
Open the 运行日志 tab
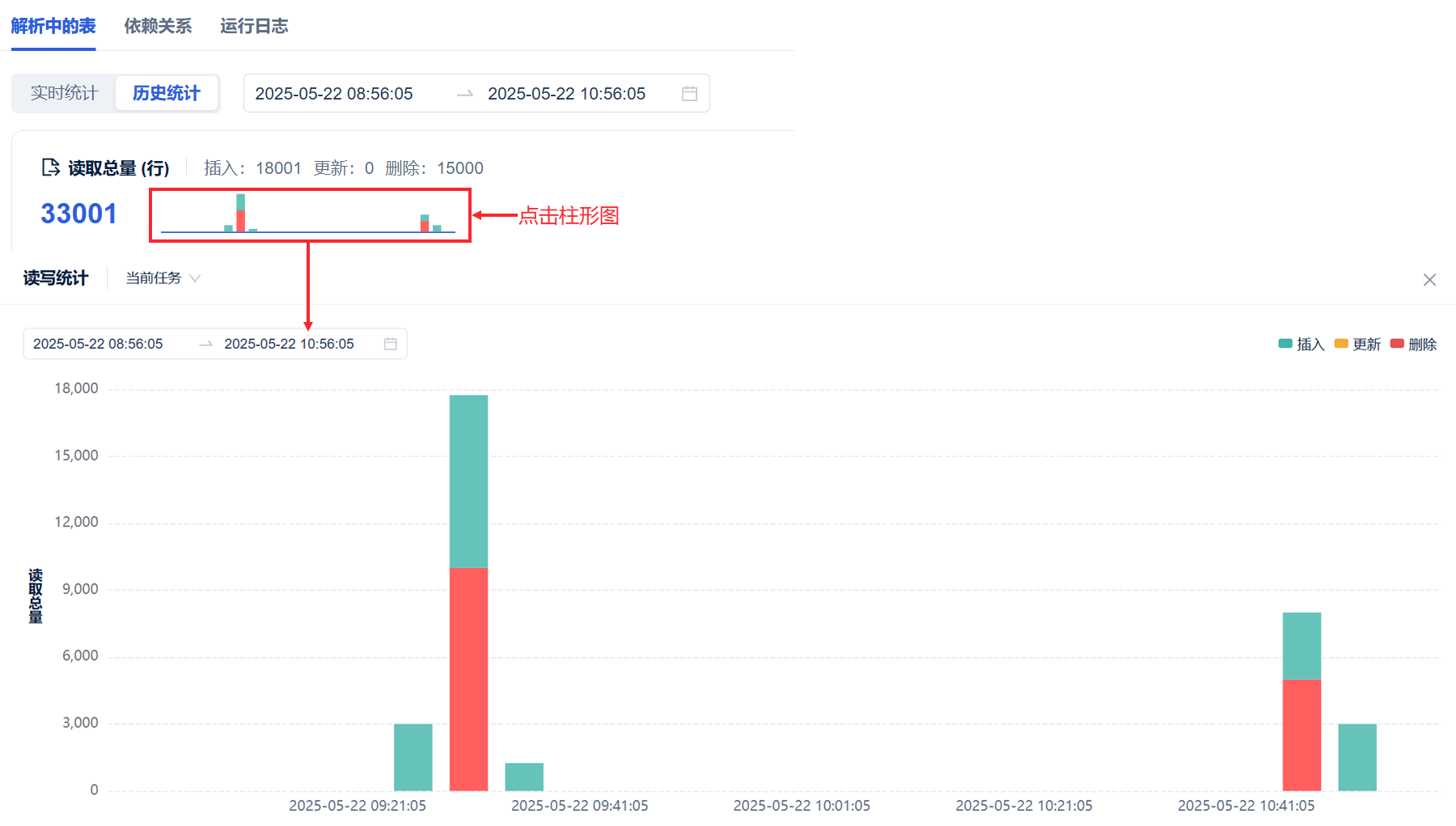click(254, 26)
